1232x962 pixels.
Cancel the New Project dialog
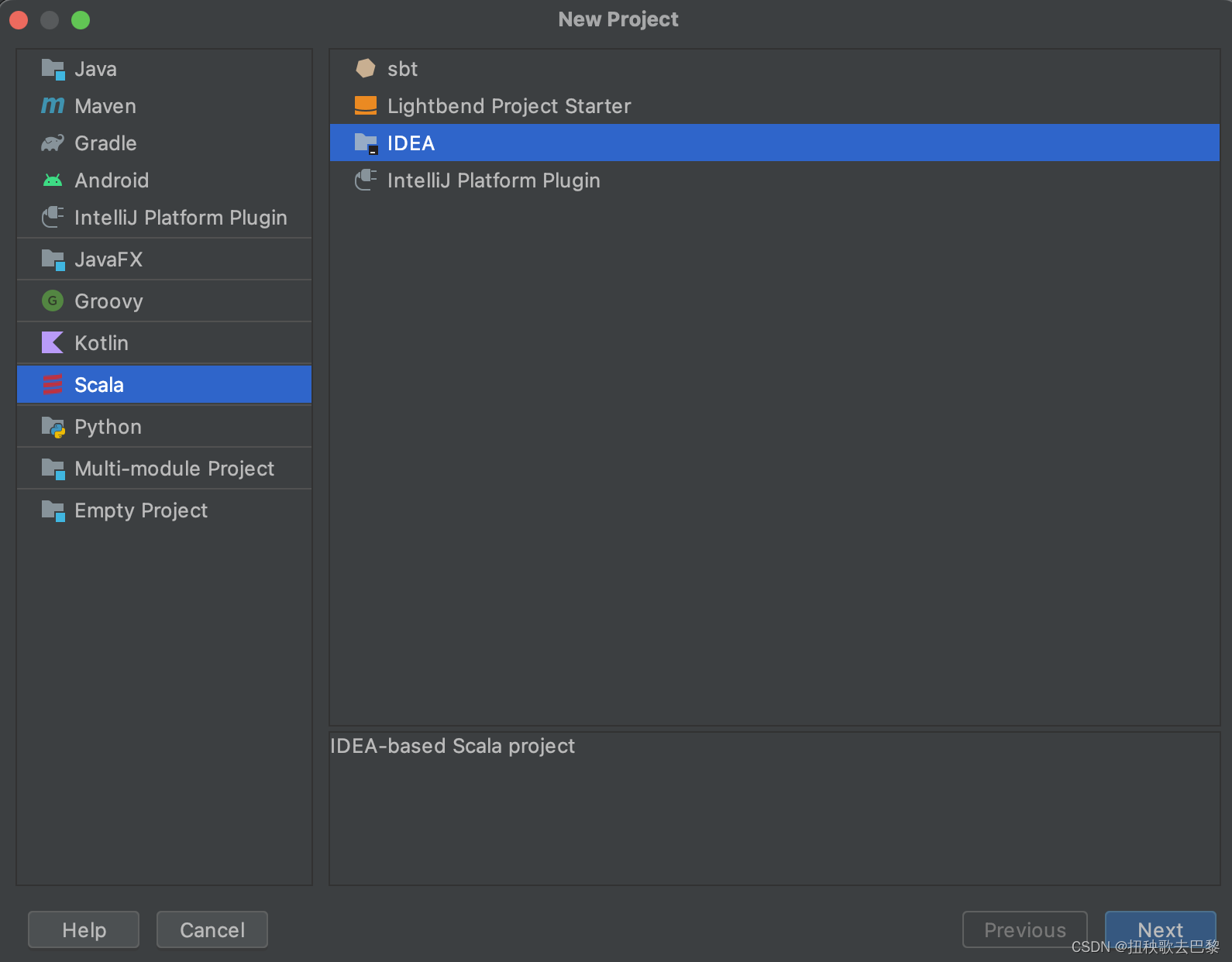tap(212, 929)
